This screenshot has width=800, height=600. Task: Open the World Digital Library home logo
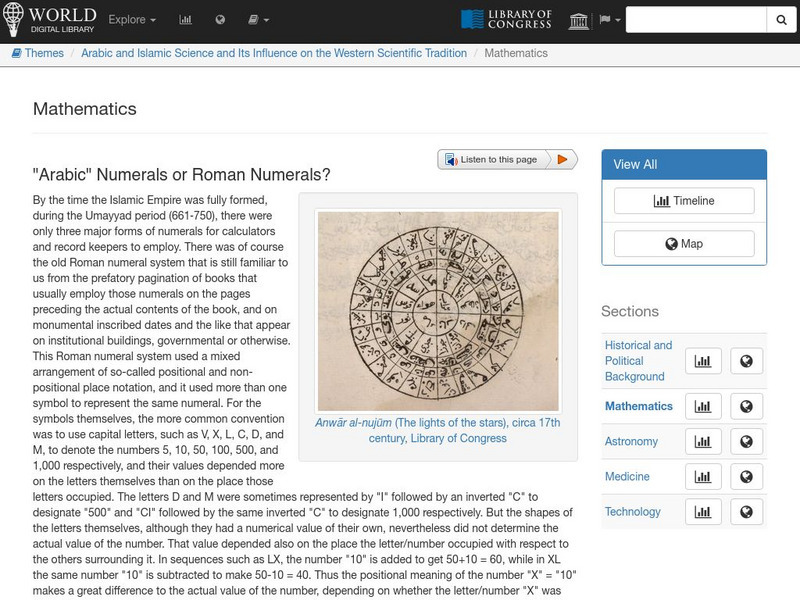pos(49,19)
